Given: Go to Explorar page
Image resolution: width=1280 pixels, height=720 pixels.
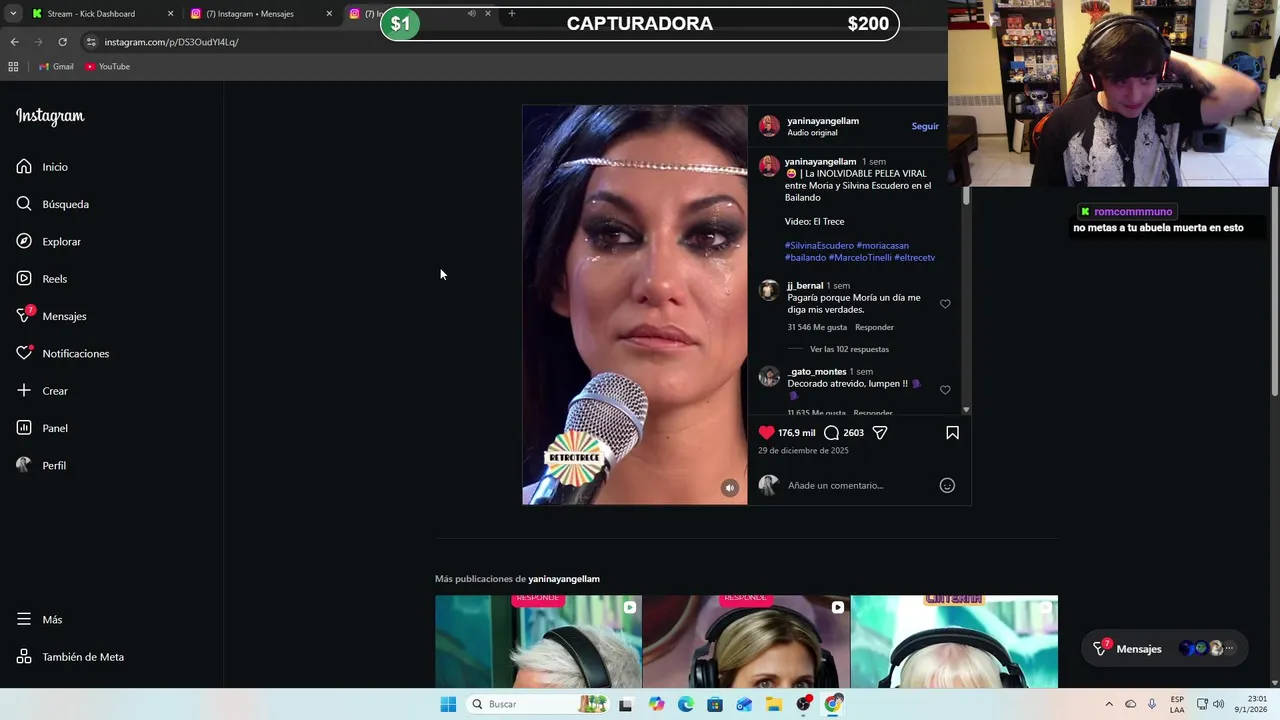Looking at the screenshot, I should click(x=49, y=242).
